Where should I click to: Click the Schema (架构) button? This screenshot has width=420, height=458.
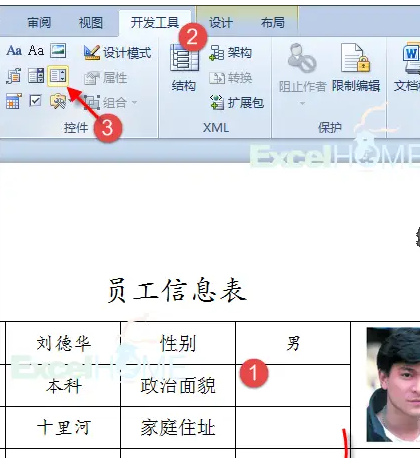click(230, 53)
